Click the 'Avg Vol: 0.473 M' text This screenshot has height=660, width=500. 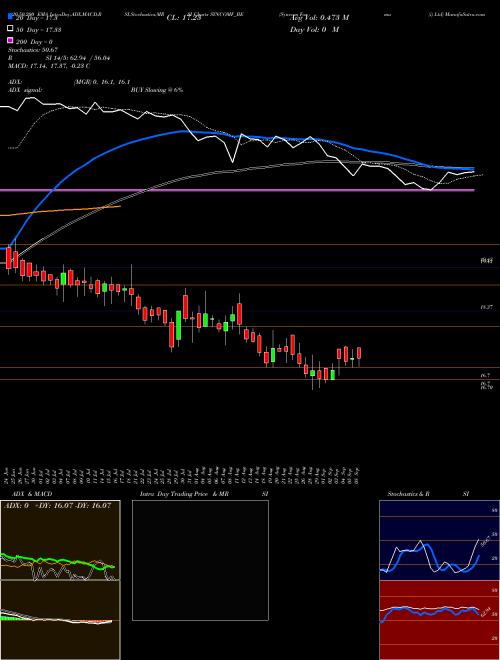tap(319, 18)
